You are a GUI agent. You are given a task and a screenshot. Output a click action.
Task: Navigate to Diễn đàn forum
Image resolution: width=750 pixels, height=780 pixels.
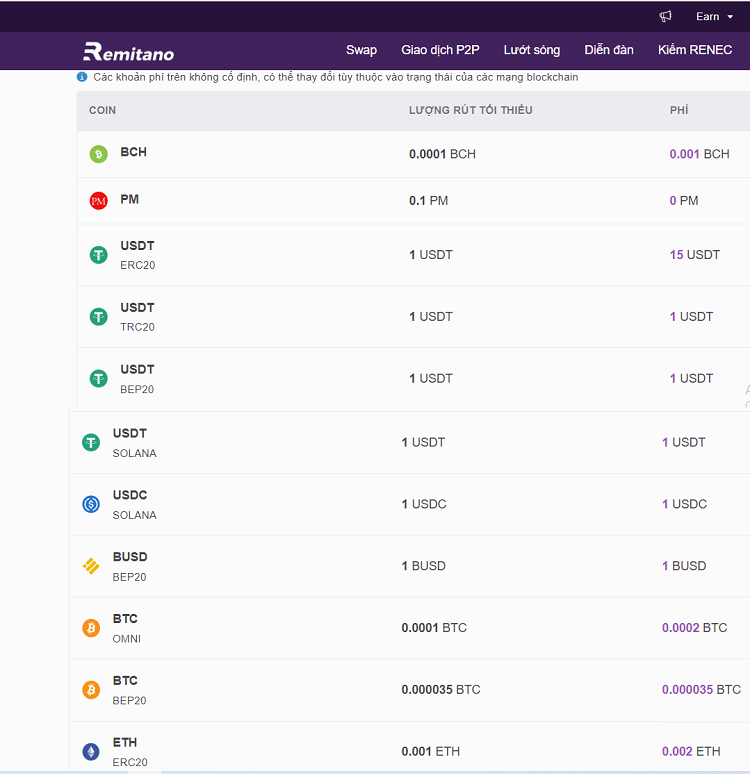(x=609, y=50)
